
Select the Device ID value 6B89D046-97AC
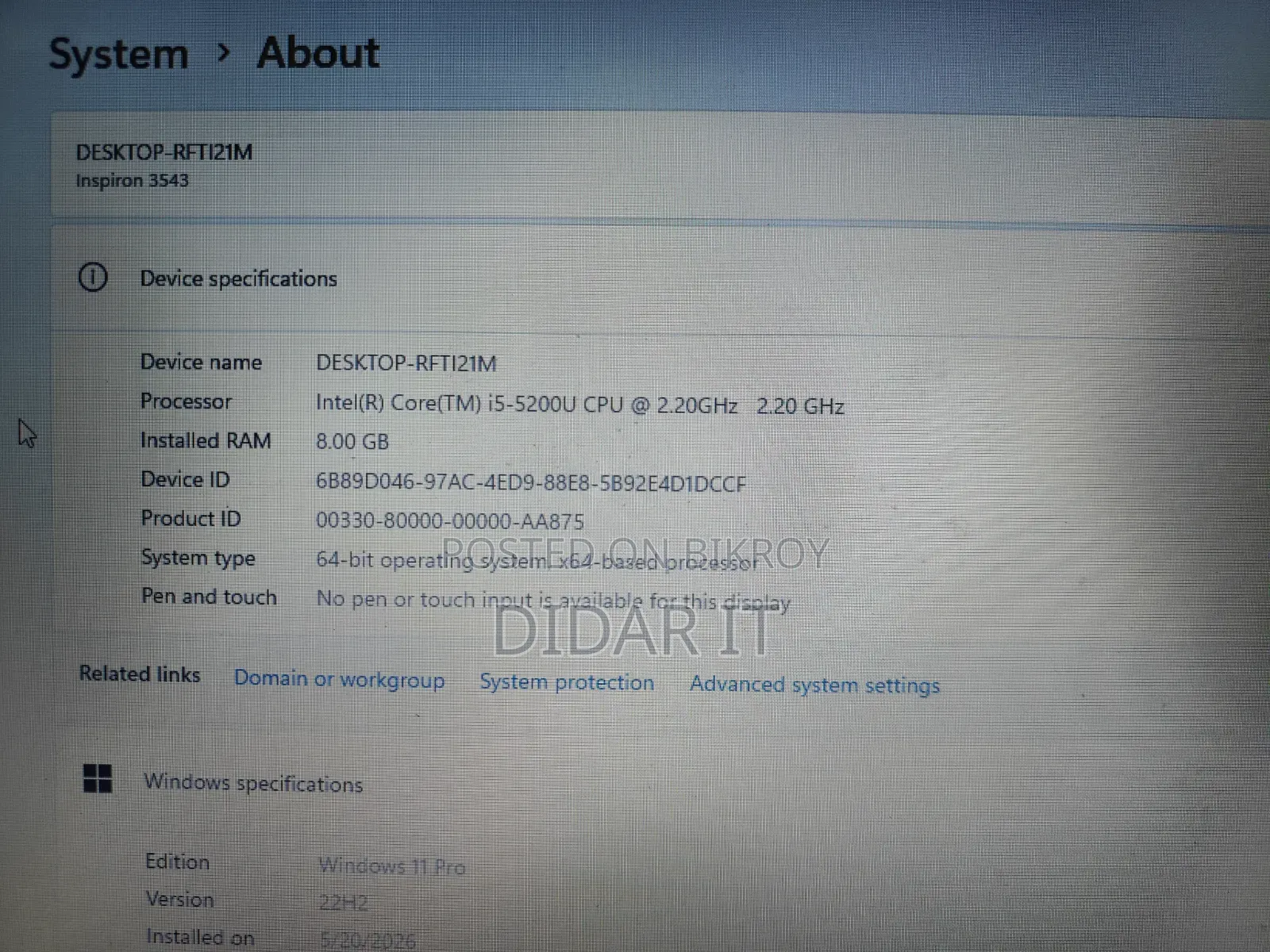coord(531,482)
